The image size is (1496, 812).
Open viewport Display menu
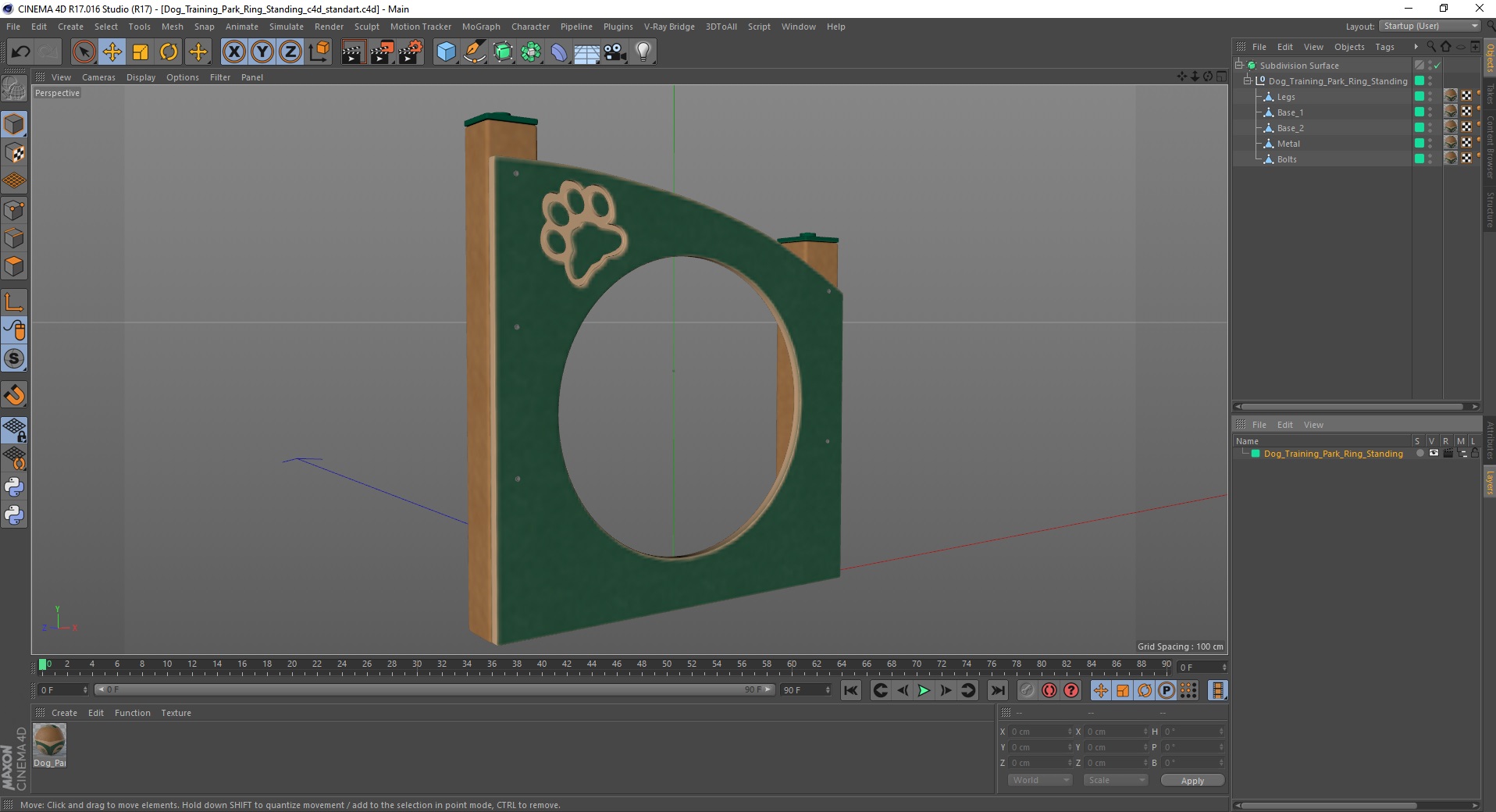pos(141,77)
